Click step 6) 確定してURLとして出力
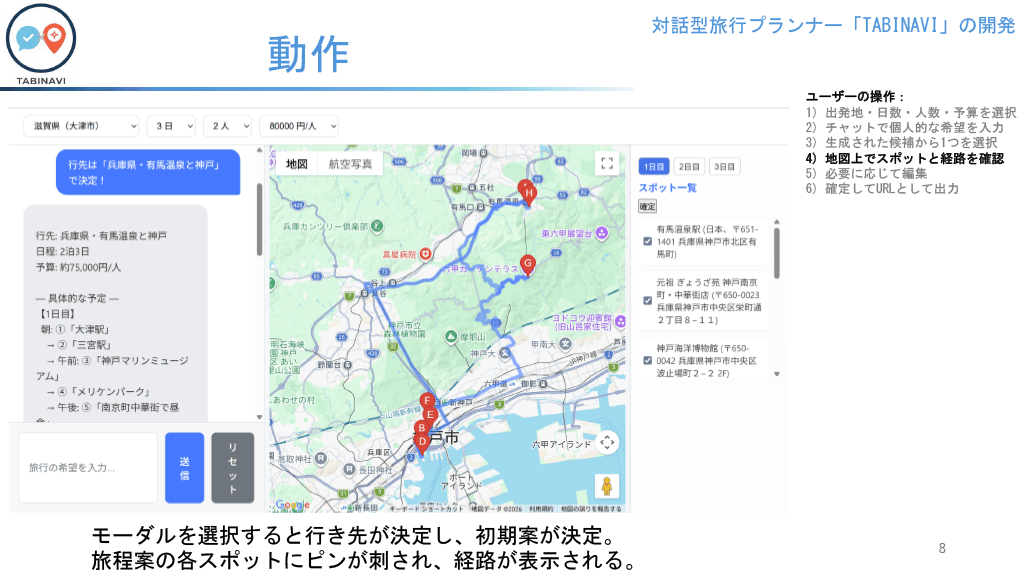This screenshot has width=1024, height=576. [882, 189]
